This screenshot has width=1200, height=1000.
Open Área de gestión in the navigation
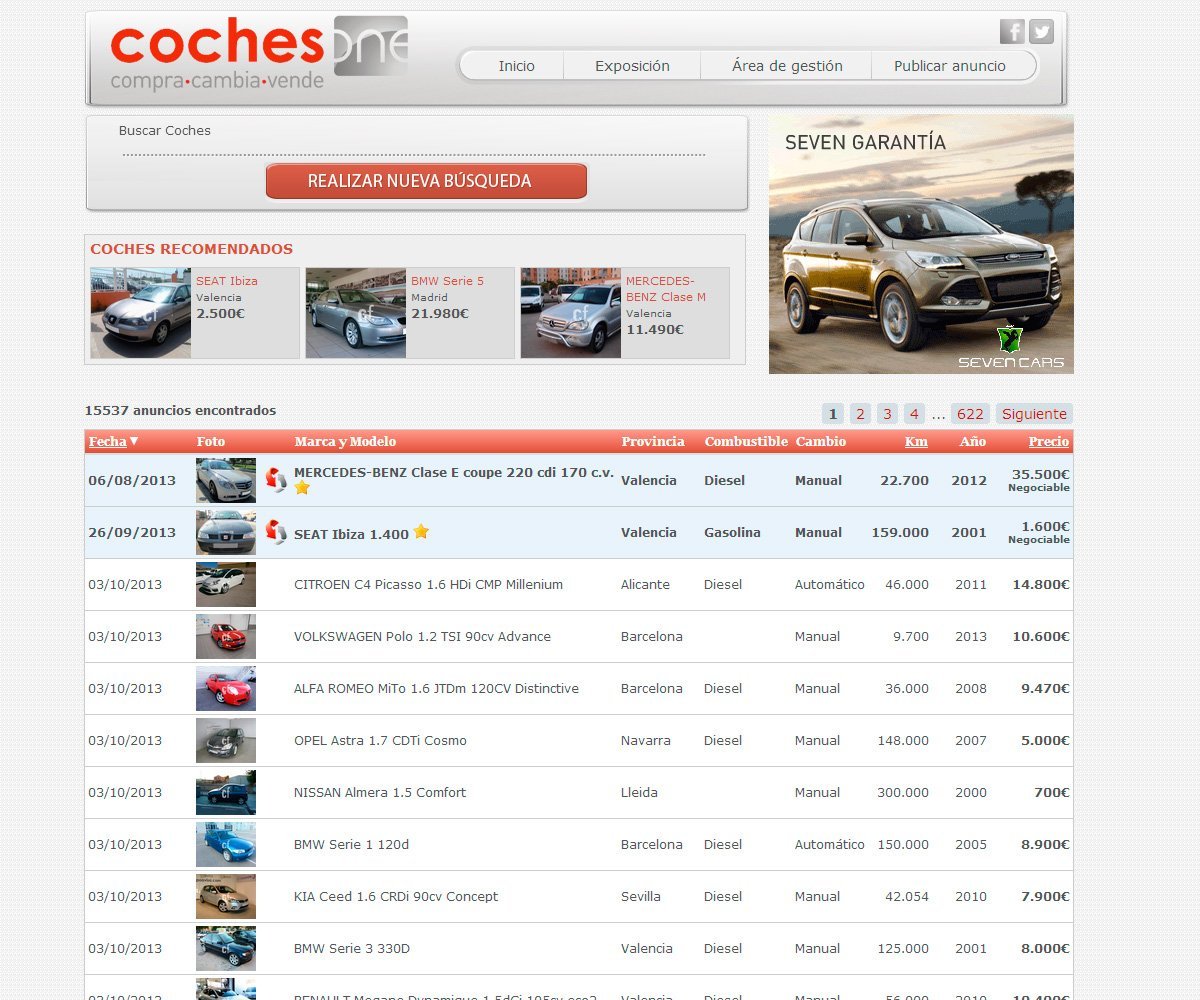coord(787,66)
